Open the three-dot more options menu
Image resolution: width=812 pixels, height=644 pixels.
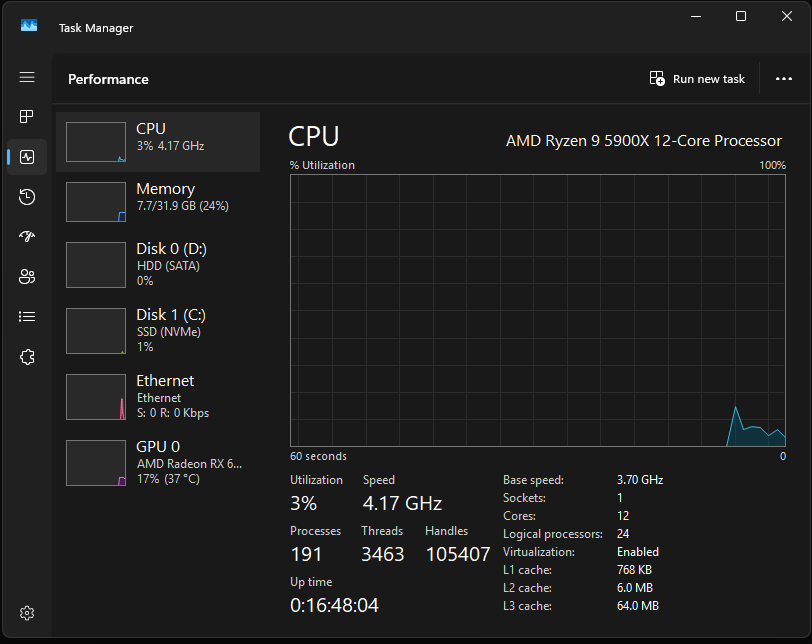[784, 79]
